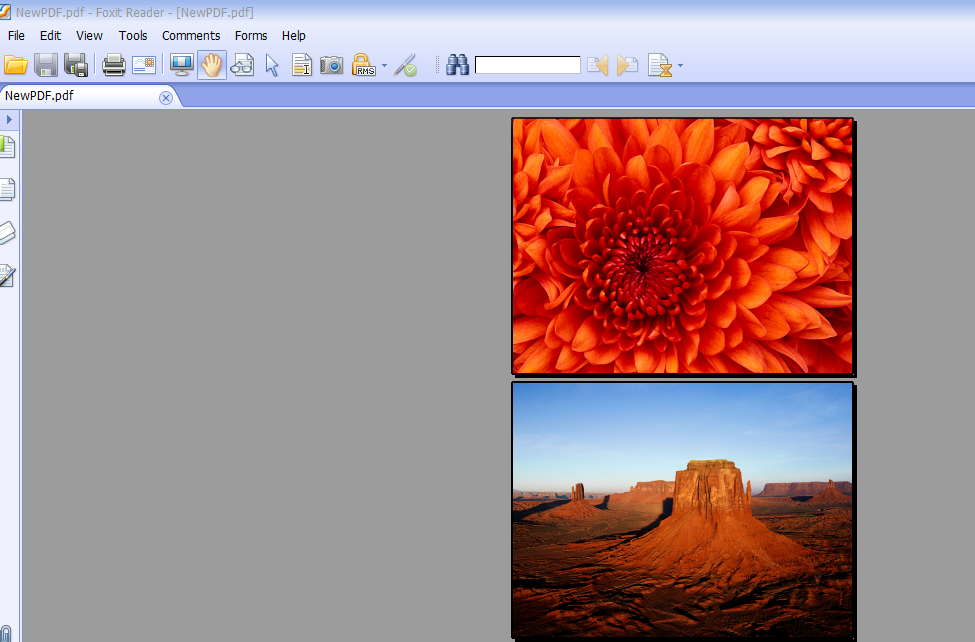Click the Save As floppy icon
Screen dimensions: 975x642
(x=76, y=65)
